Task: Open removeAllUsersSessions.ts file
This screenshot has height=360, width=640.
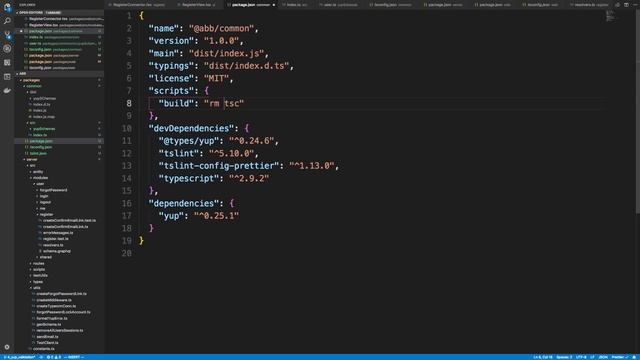Action: point(60,331)
